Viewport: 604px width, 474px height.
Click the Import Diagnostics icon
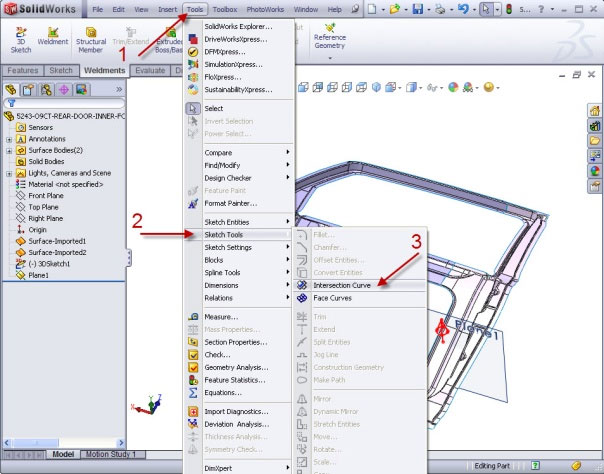(193, 412)
